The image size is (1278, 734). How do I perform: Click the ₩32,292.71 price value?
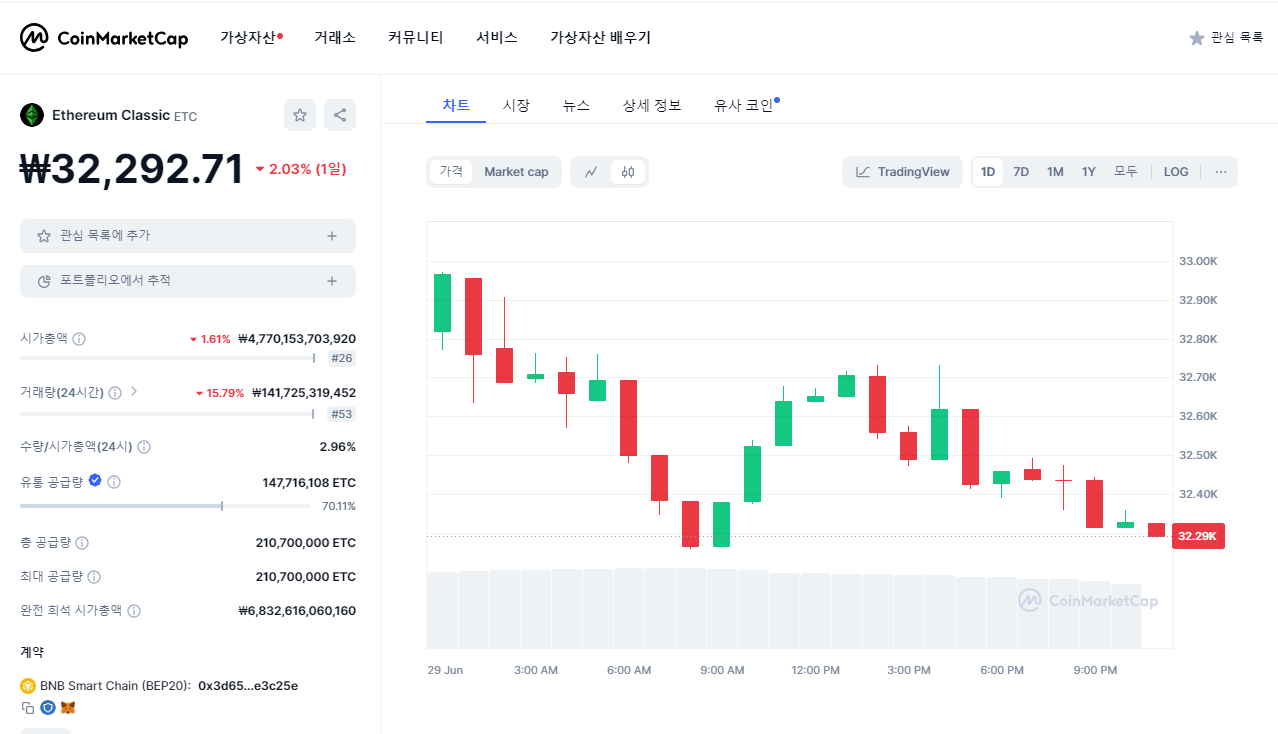[131, 170]
